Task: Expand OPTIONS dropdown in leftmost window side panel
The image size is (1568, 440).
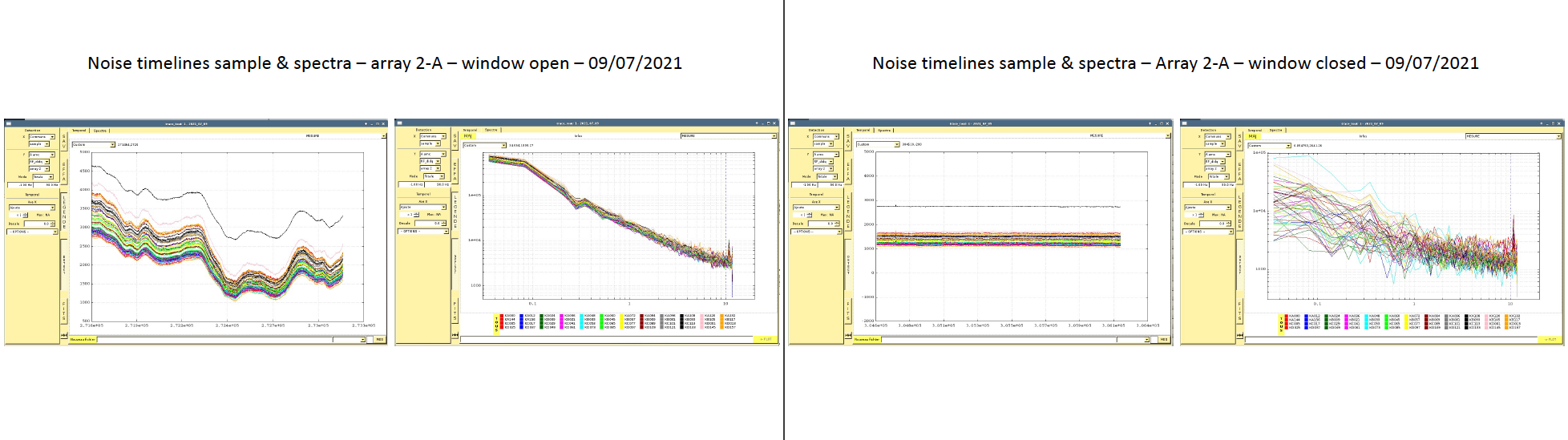Action: pos(32,232)
